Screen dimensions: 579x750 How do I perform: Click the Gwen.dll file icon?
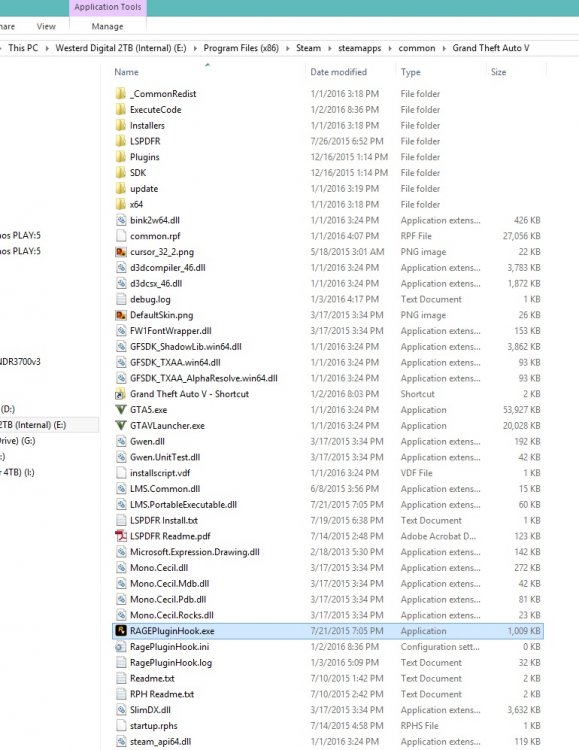click(121, 441)
